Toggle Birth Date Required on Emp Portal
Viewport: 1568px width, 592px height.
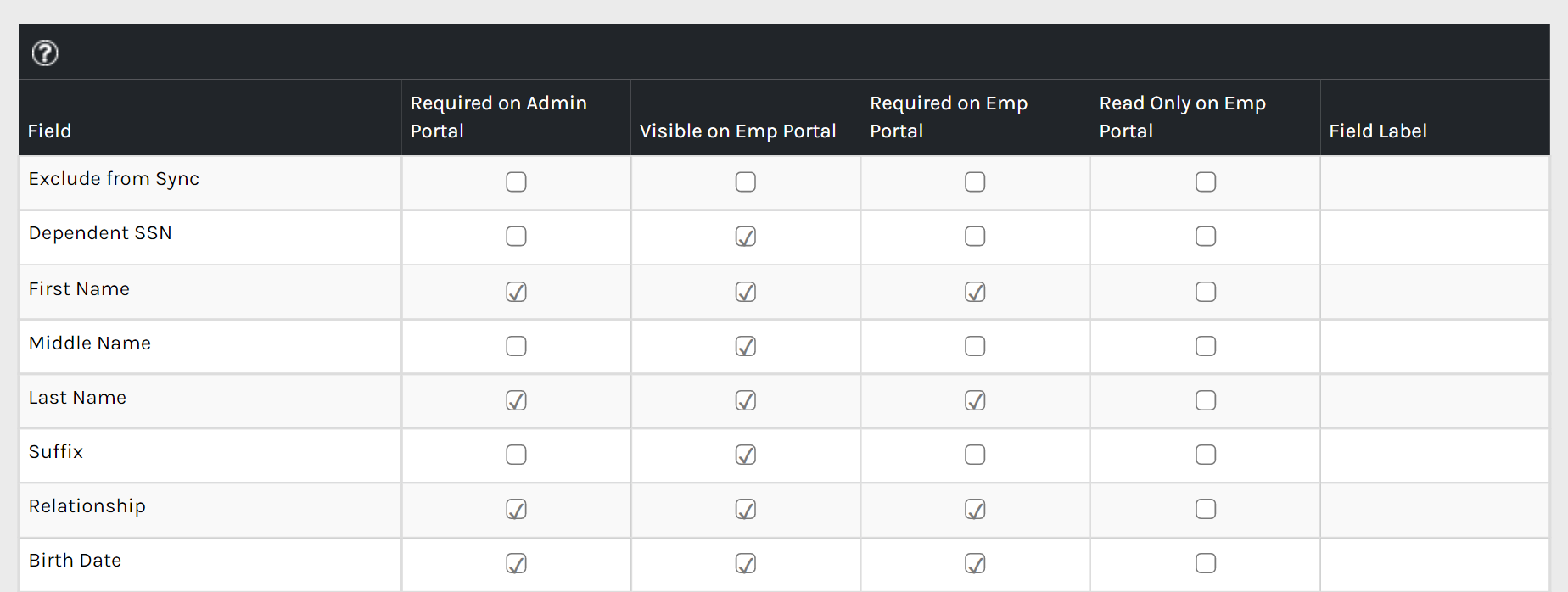pyautogui.click(x=975, y=563)
